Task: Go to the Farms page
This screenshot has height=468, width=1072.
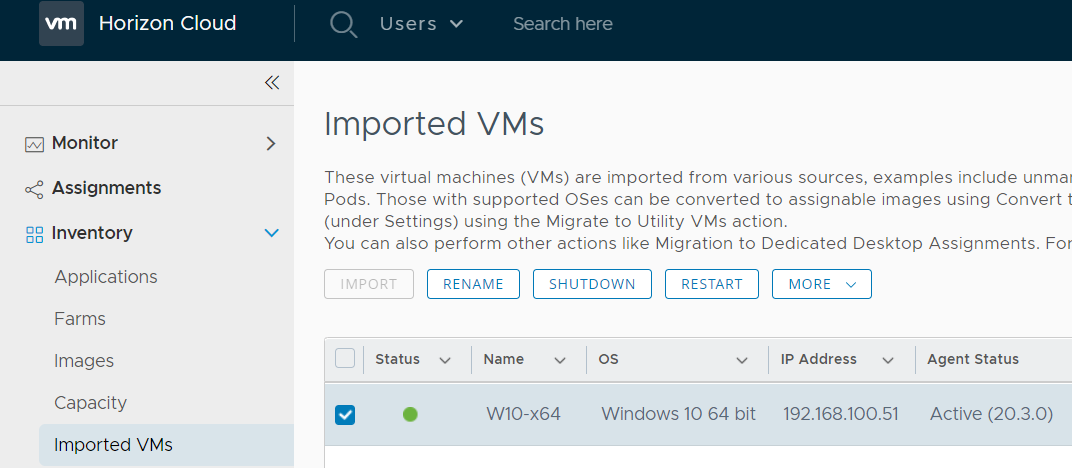Action: click(80, 319)
